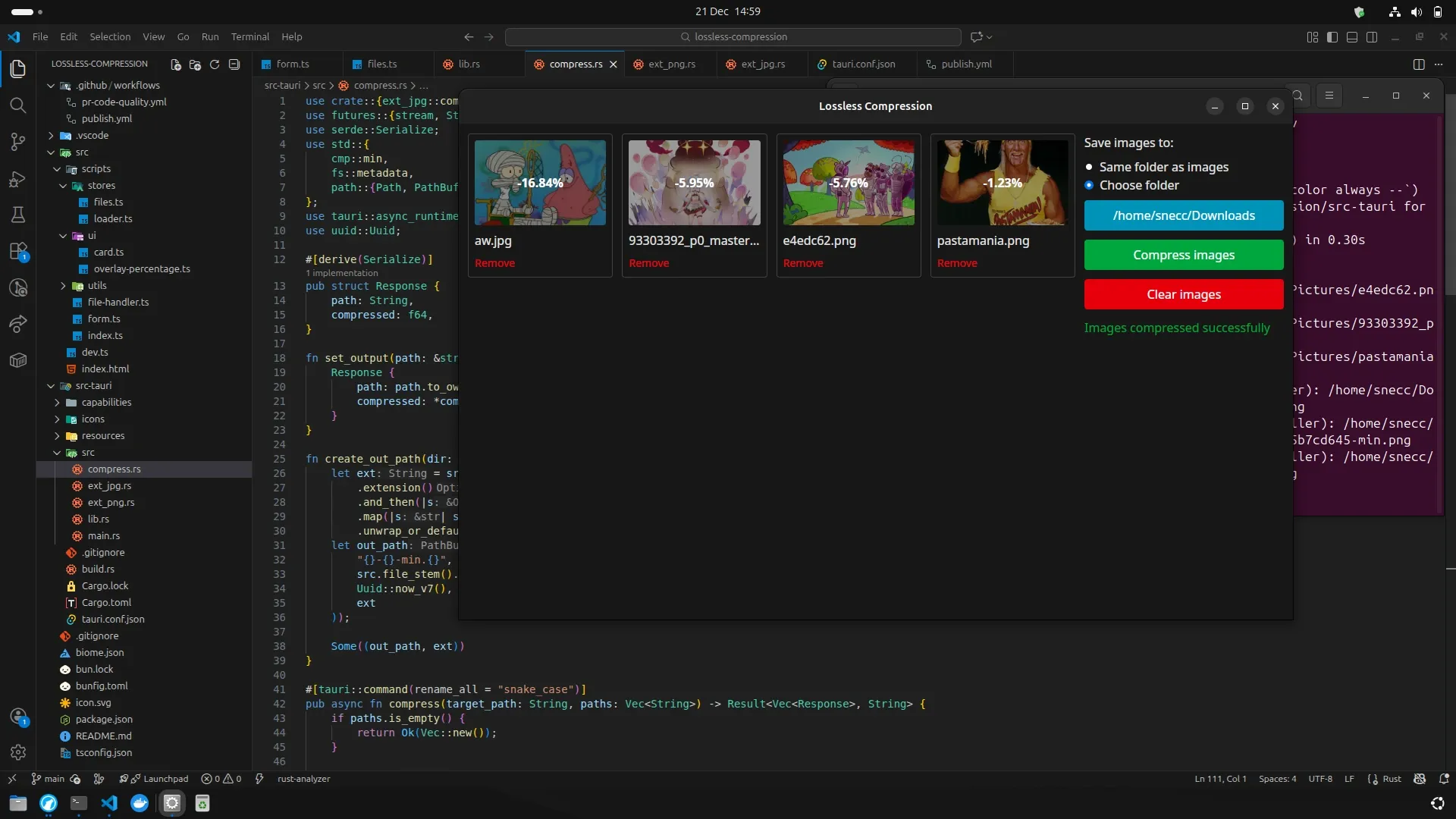Select Same folder as images option
Image resolution: width=1456 pixels, height=819 pixels.
coord(1089,167)
